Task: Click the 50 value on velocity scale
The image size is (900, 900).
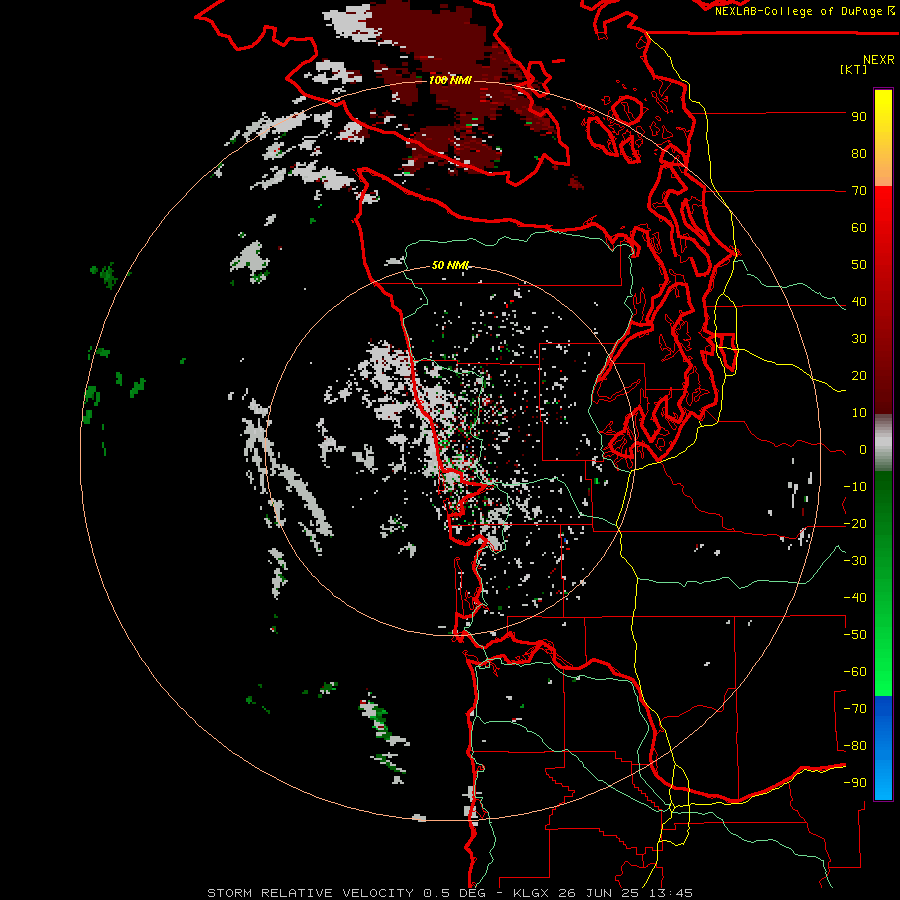Action: tap(859, 265)
